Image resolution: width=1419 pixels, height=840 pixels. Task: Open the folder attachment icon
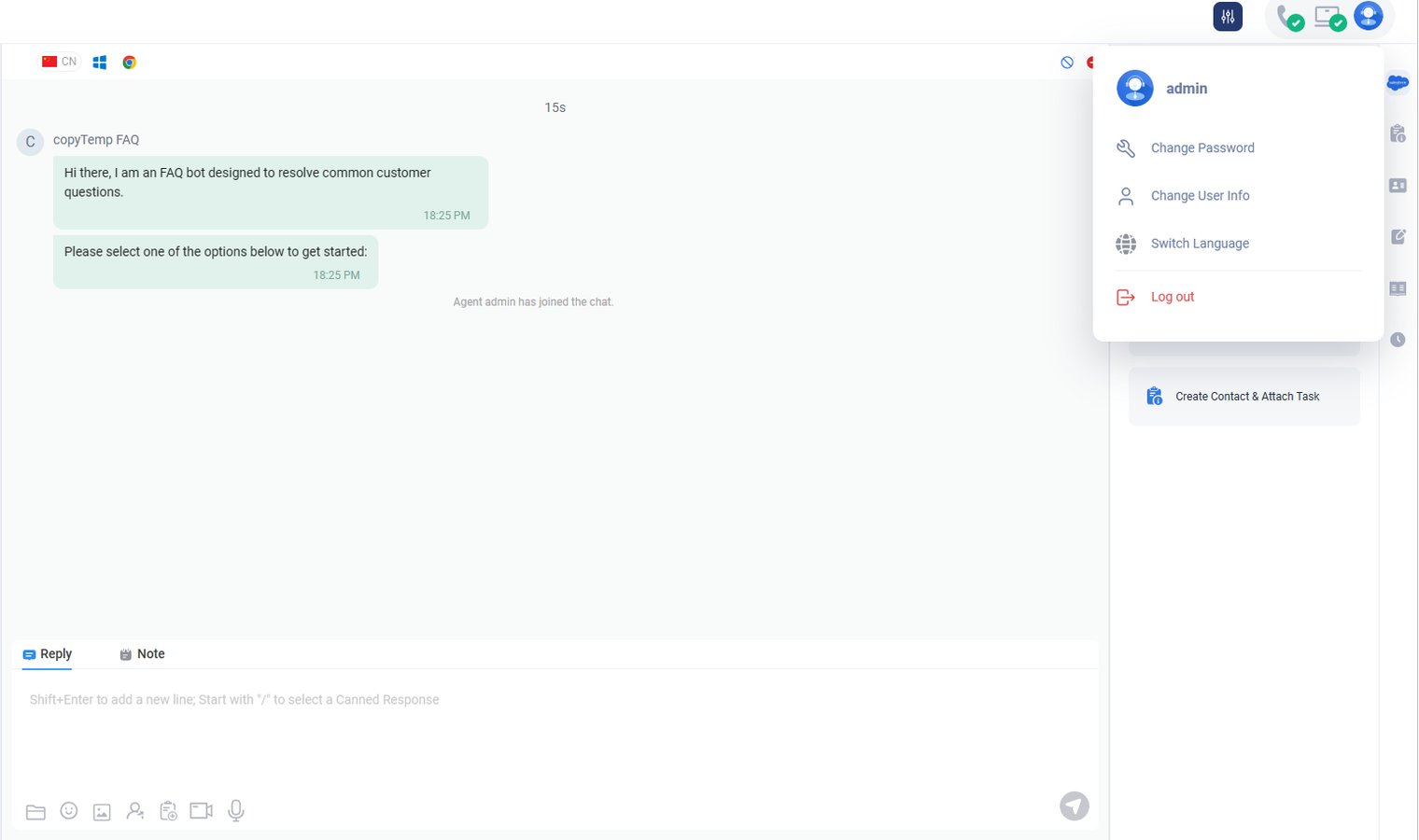click(x=35, y=811)
